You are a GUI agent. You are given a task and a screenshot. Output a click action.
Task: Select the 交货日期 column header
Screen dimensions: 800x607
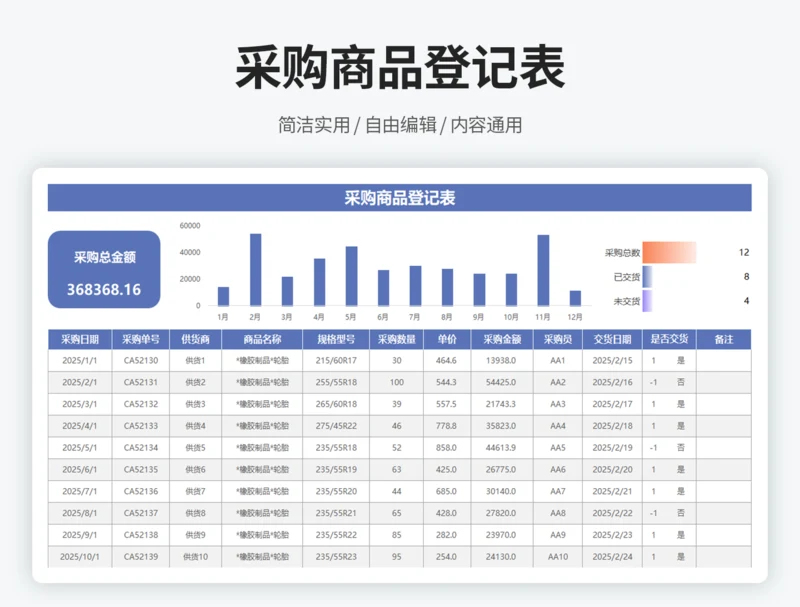[x=612, y=339]
